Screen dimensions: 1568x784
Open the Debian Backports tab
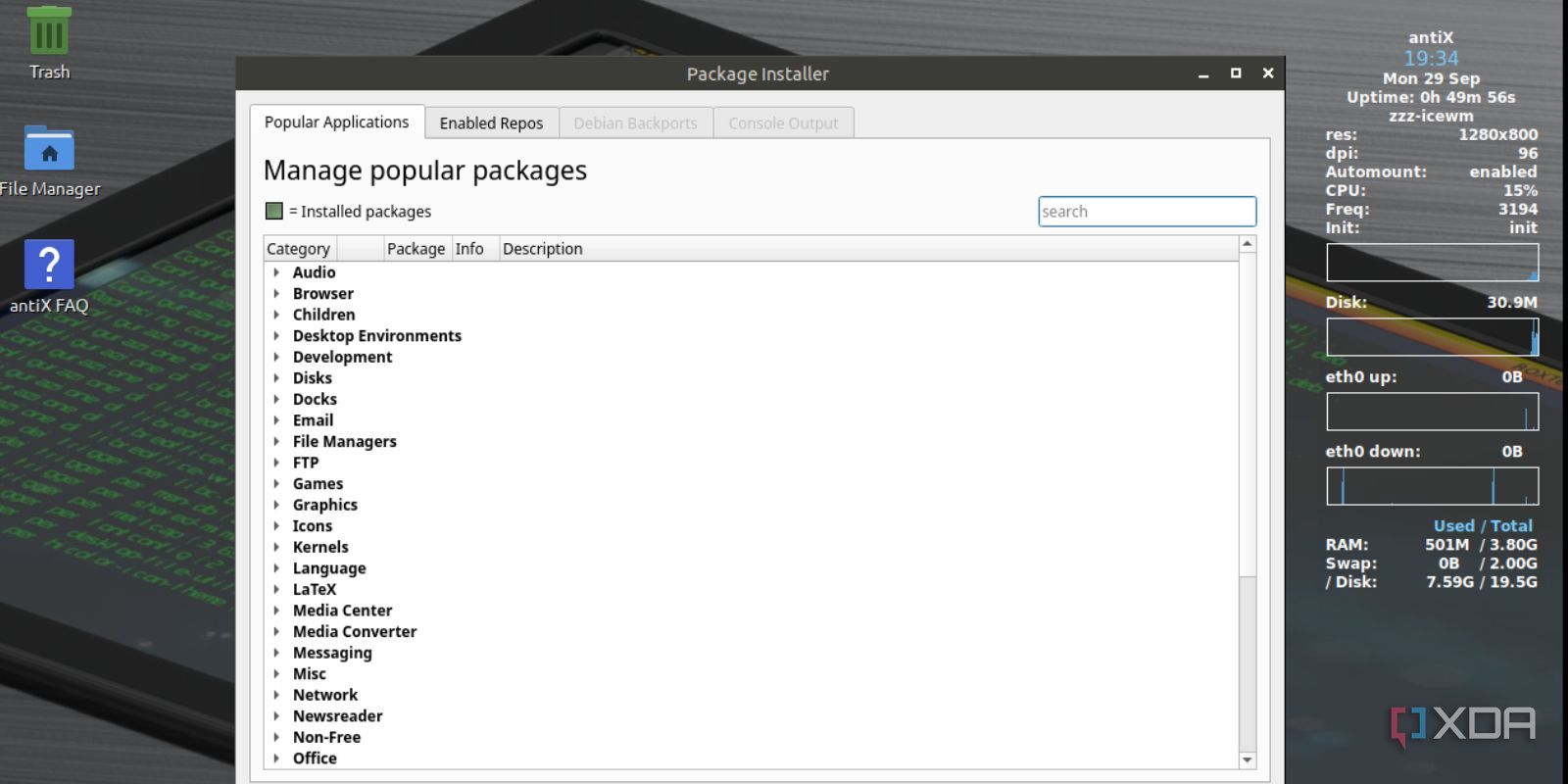(635, 122)
